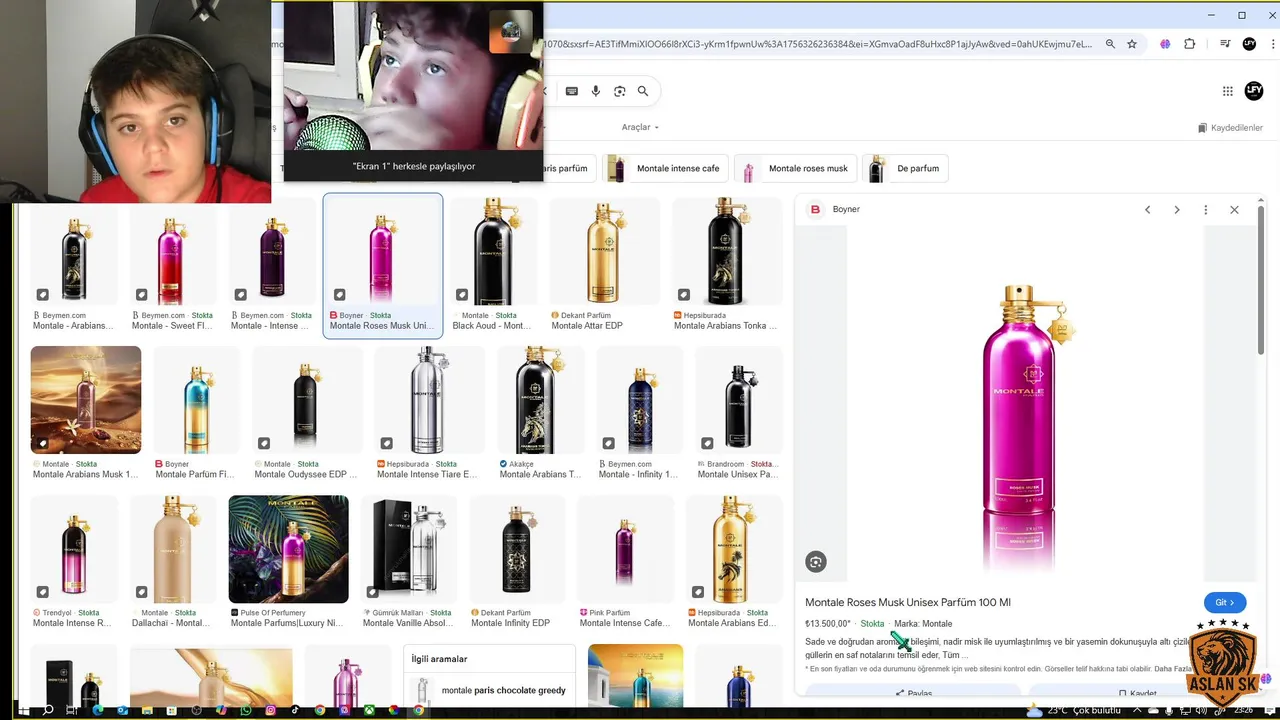Open Kaydedilenler saved items
1280x720 pixels.
(1230, 128)
